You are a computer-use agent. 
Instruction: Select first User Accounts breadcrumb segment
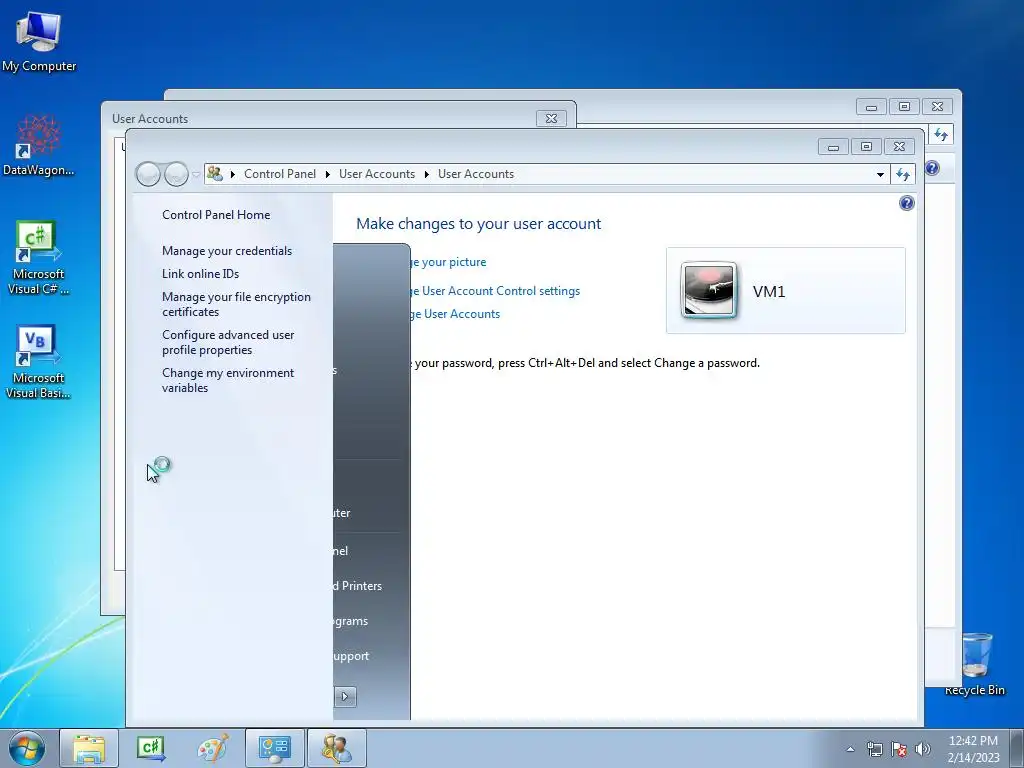[377, 174]
